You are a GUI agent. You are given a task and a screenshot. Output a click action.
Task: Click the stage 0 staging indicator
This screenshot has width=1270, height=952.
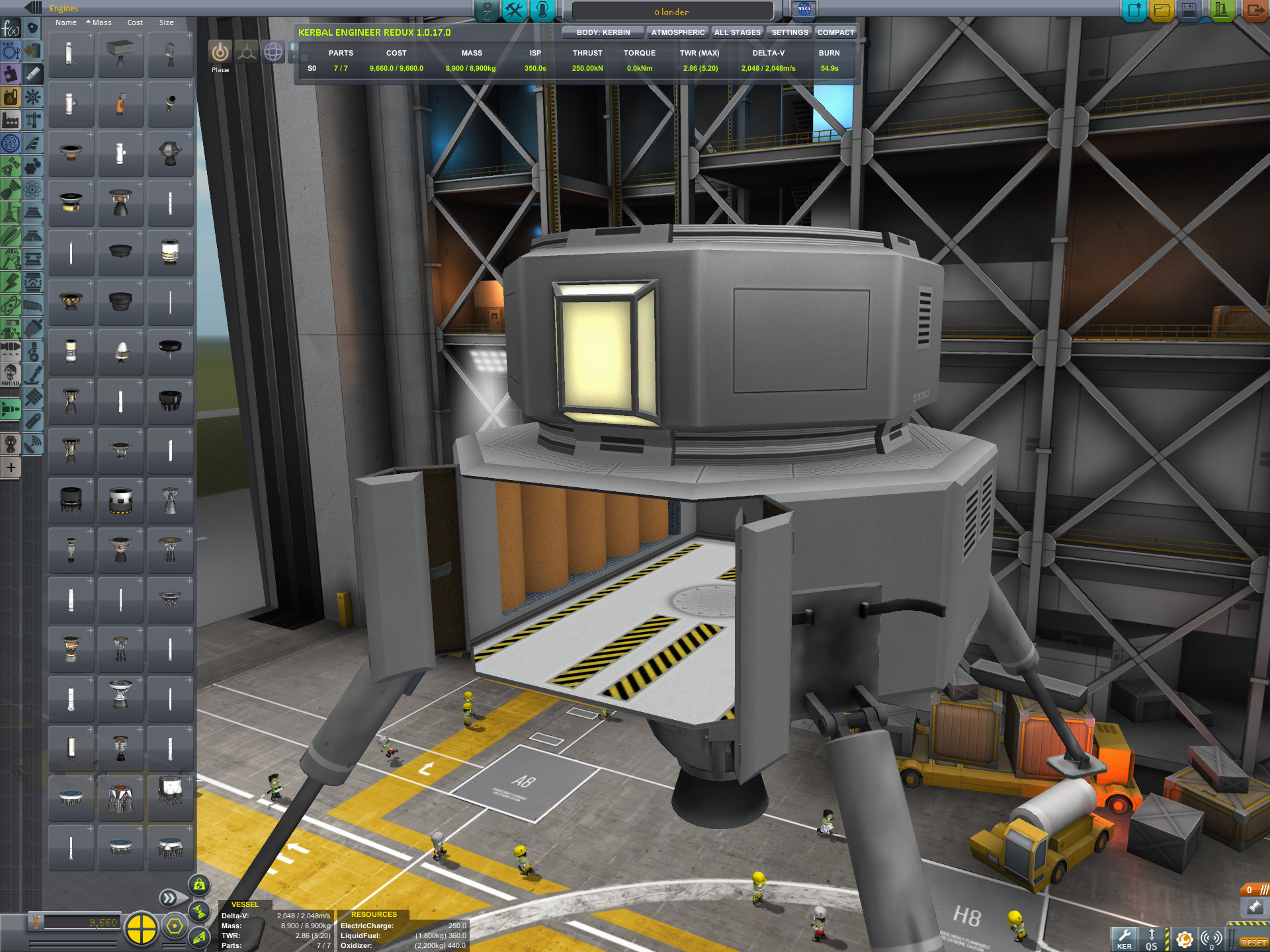(1254, 890)
